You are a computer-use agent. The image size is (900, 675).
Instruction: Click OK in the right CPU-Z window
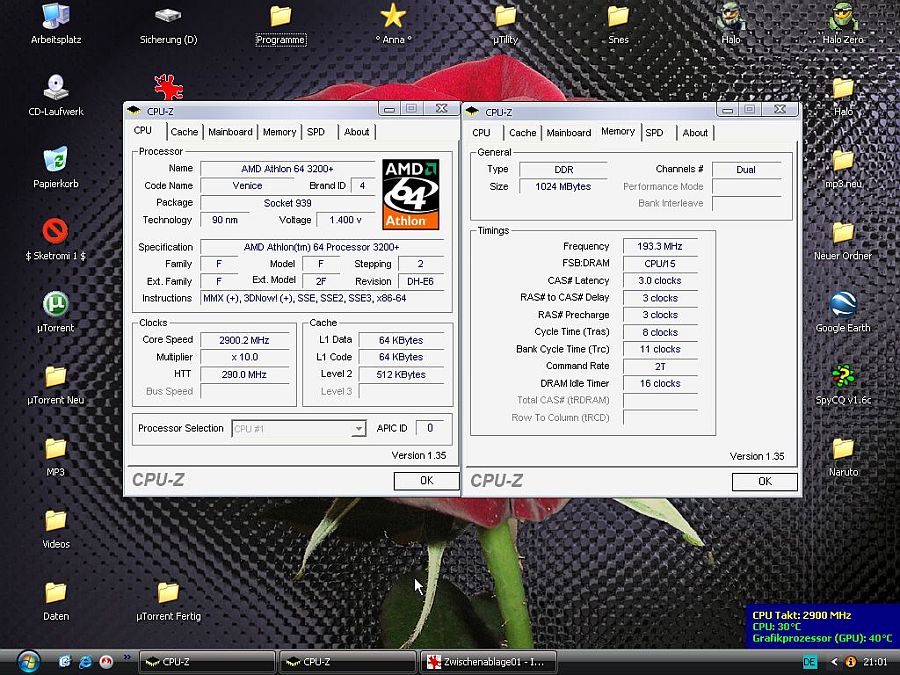coord(765,482)
